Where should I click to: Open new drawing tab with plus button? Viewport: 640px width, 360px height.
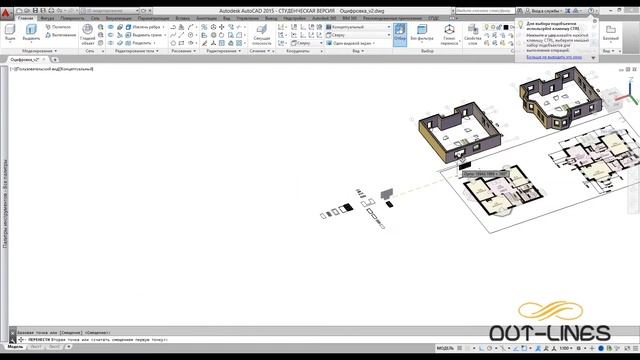(55, 60)
